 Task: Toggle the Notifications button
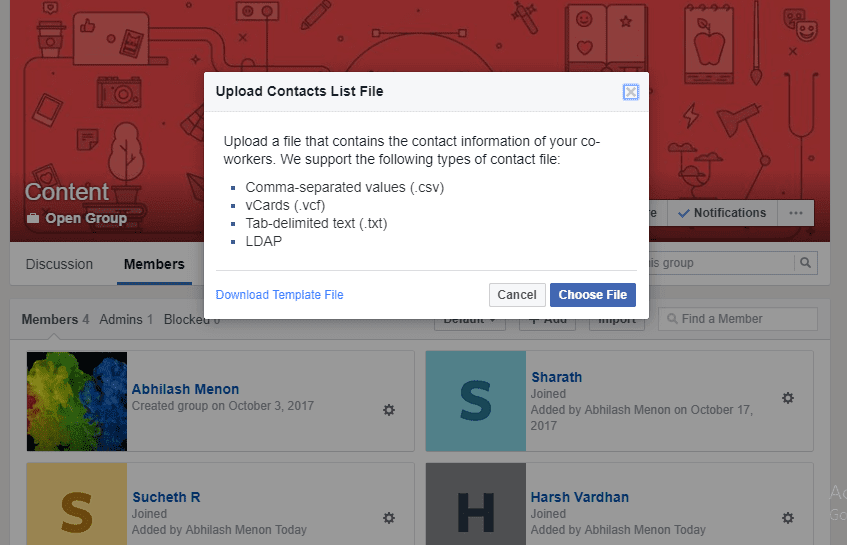pos(722,213)
